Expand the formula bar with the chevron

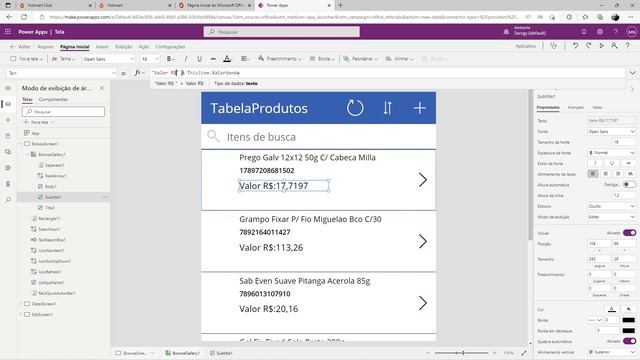pyautogui.click(x=632, y=73)
